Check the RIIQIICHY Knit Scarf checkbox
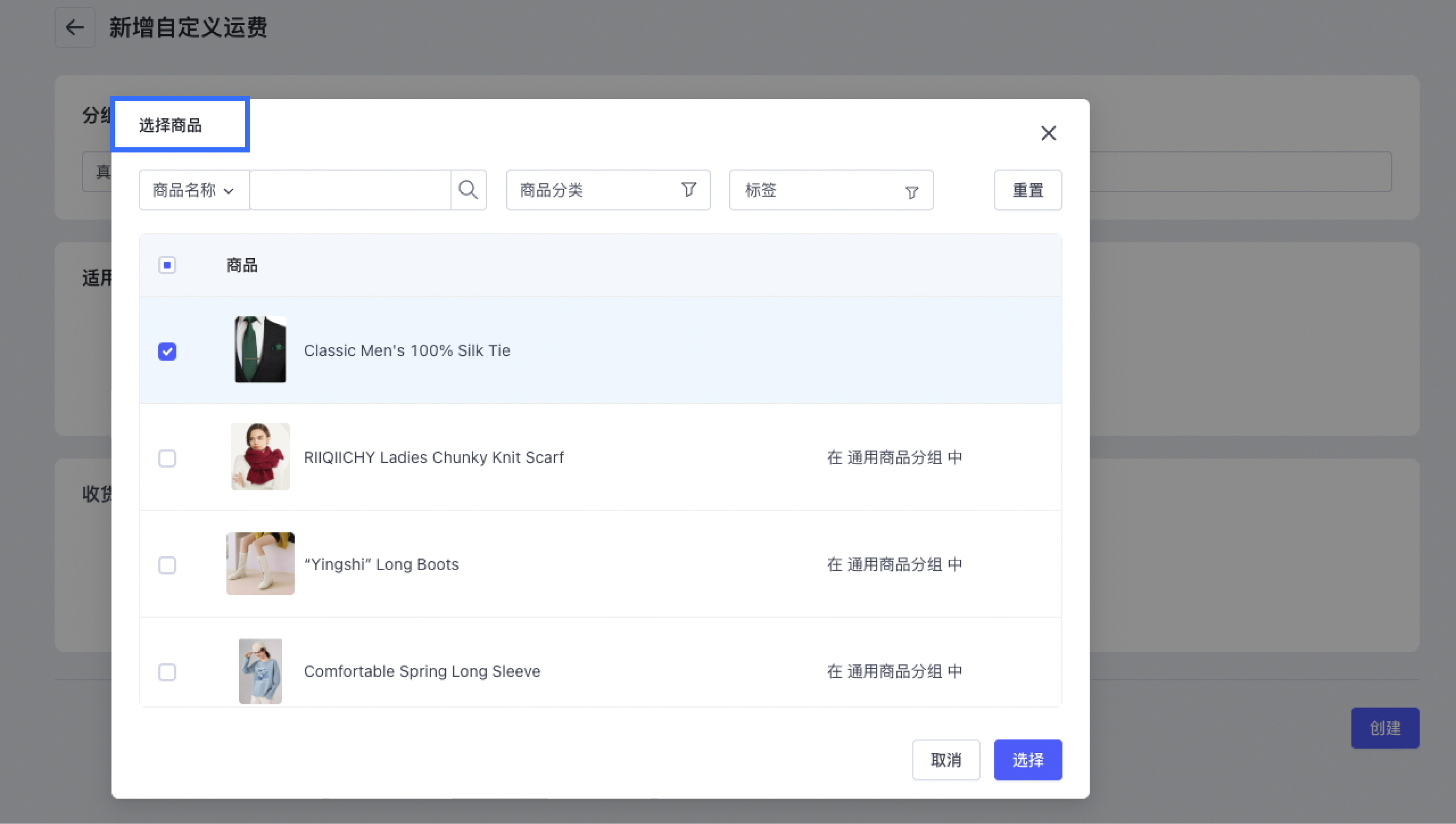 point(167,458)
